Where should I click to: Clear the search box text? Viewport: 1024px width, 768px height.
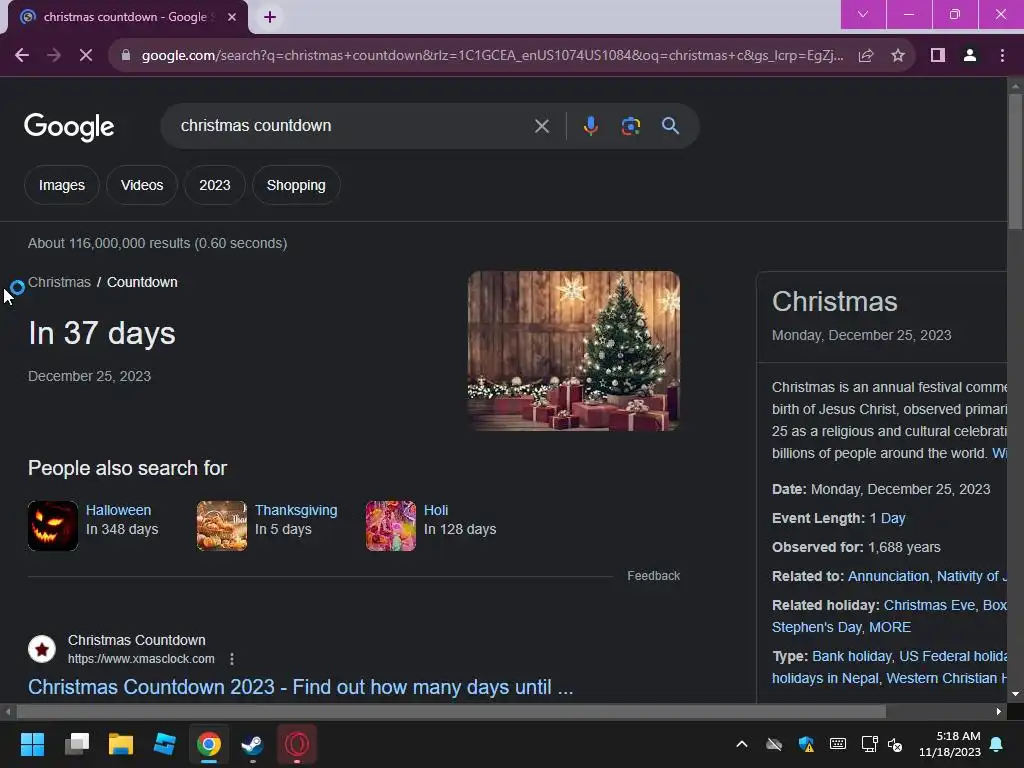click(541, 126)
